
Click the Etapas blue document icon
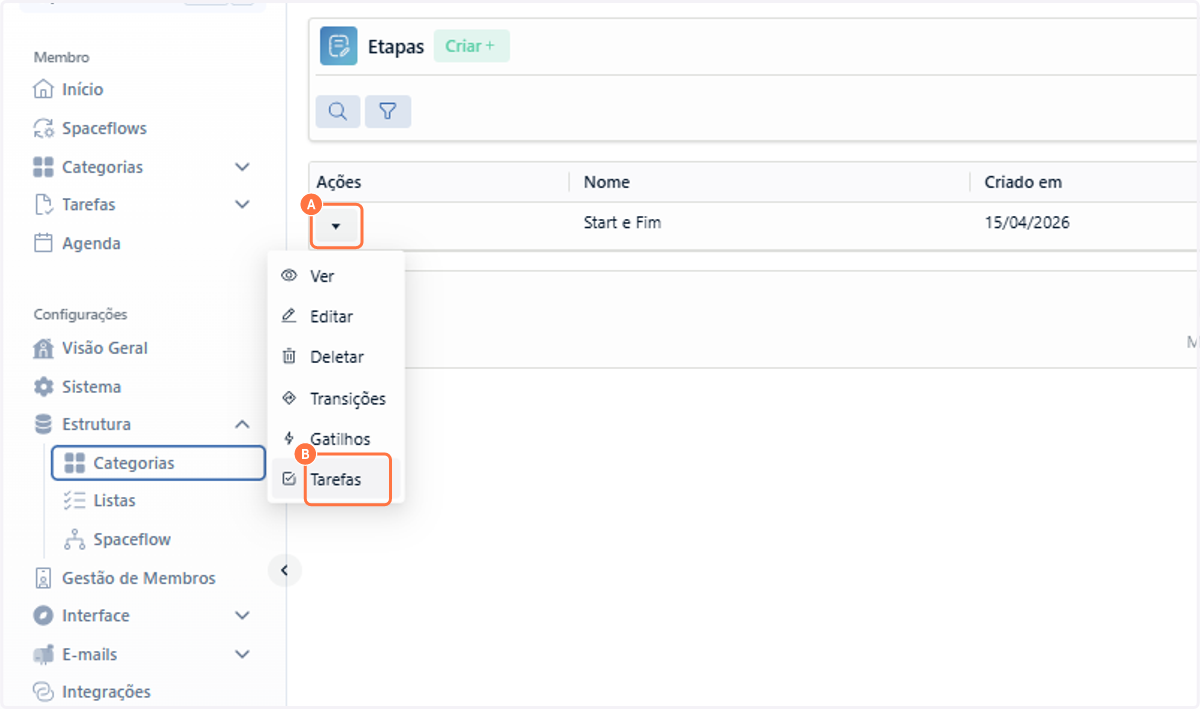point(339,46)
